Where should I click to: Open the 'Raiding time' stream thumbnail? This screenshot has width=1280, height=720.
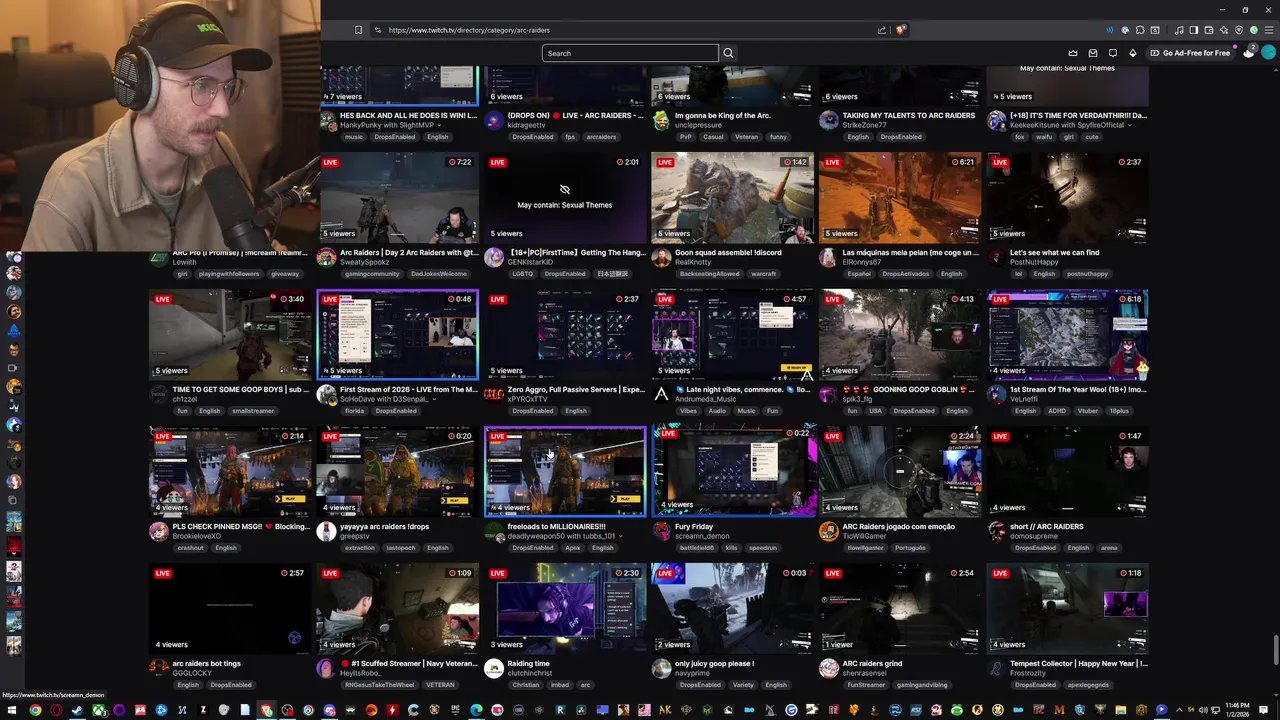pos(565,608)
